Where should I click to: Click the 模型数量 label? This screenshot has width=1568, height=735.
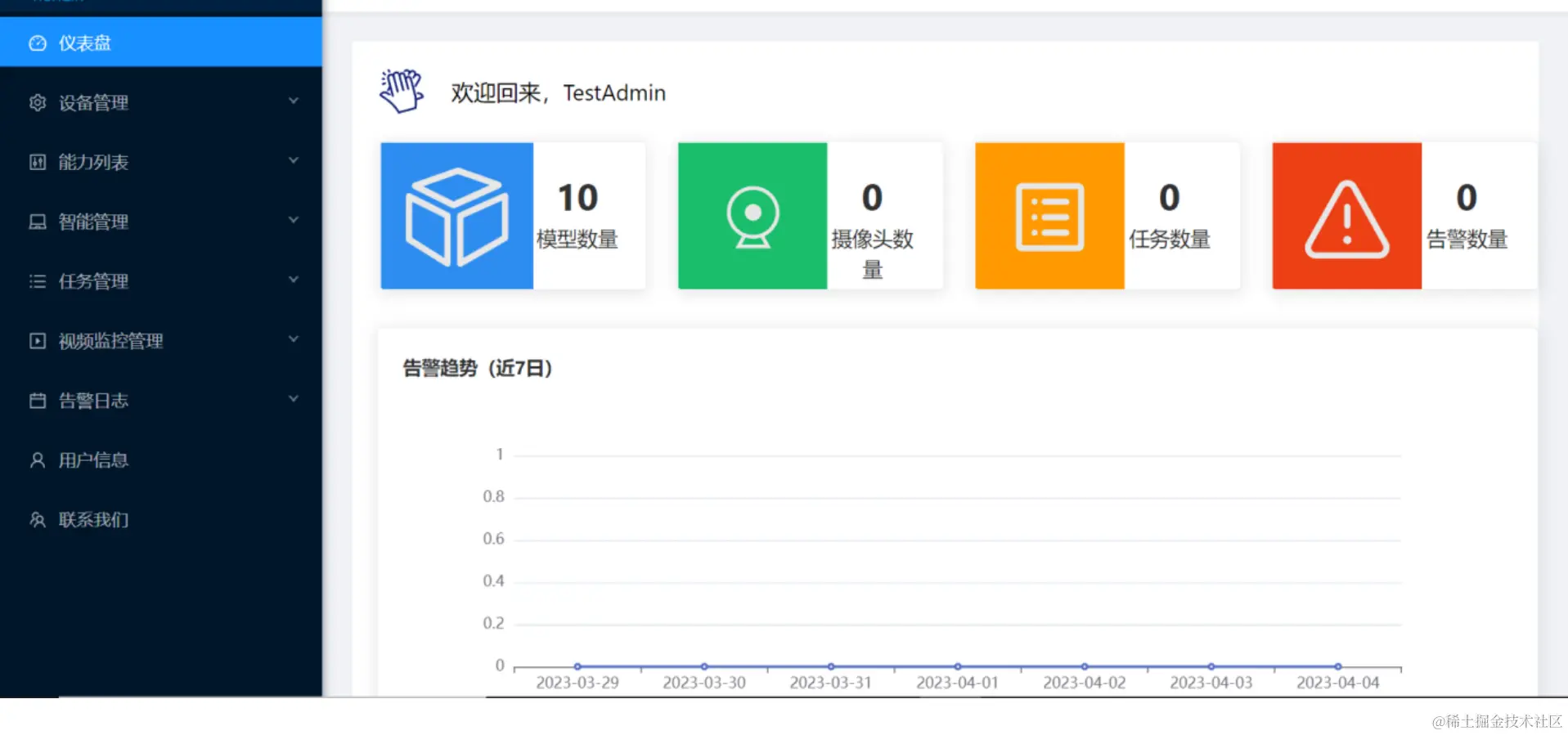[577, 240]
